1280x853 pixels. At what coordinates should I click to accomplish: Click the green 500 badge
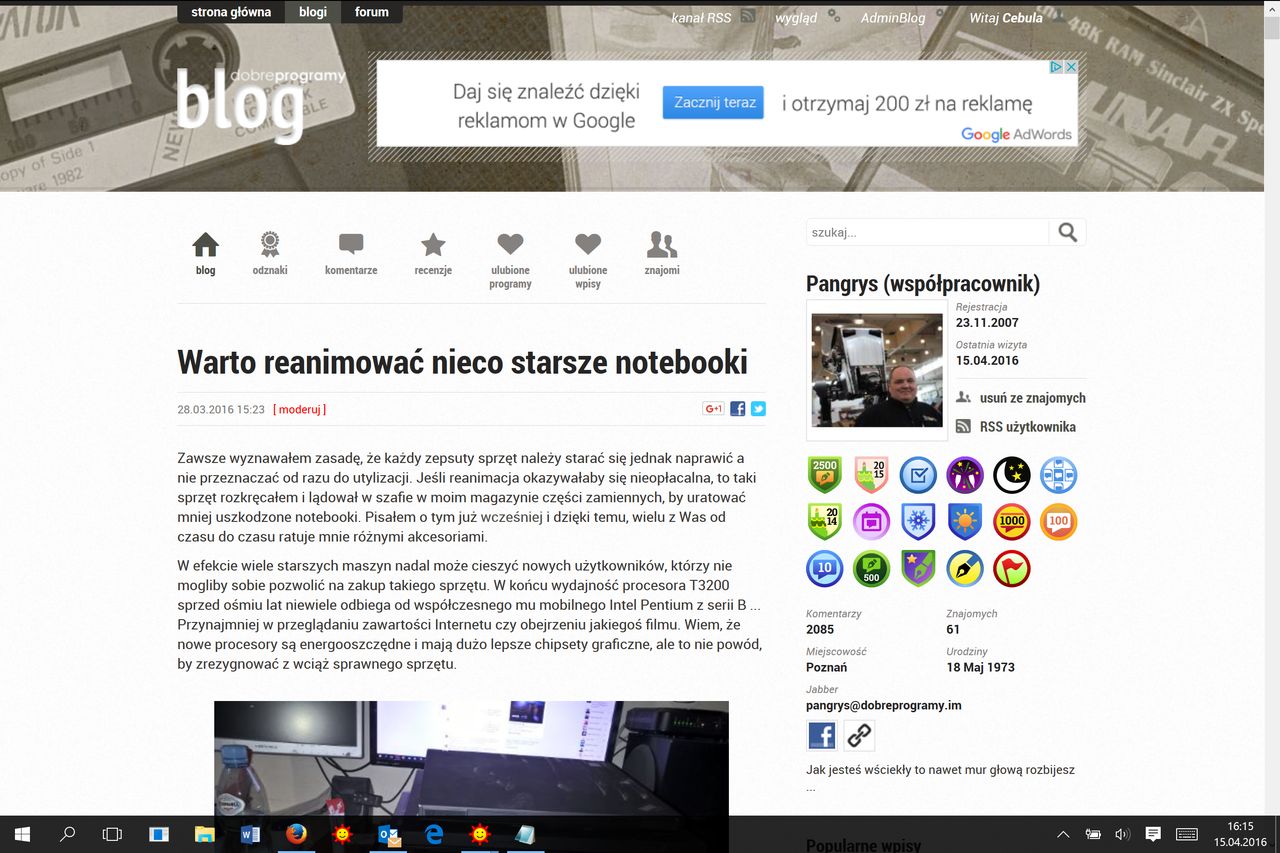coord(871,569)
